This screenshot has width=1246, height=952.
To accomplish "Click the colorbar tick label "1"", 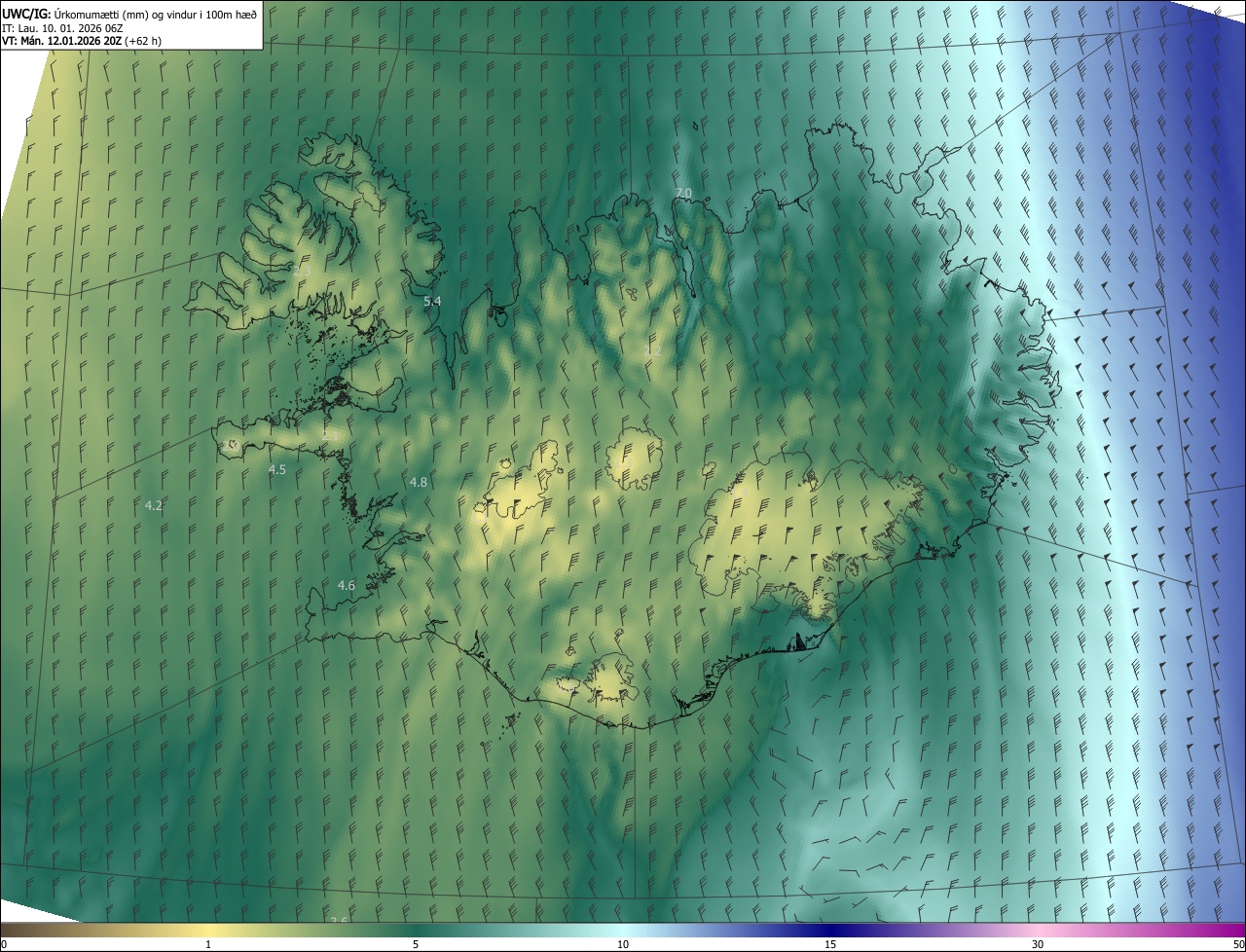I will coord(208,945).
